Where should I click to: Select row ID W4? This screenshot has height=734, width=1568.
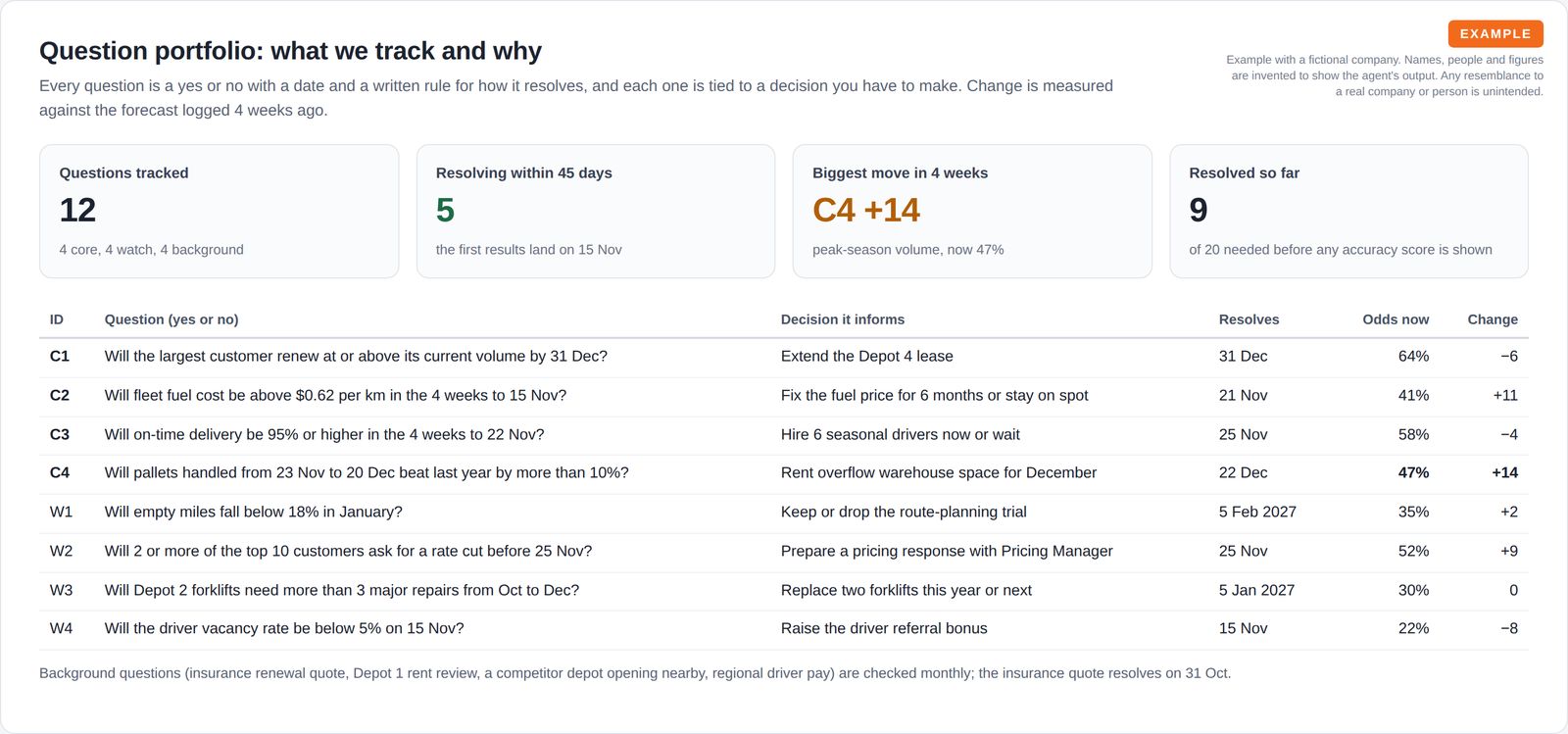pos(61,629)
